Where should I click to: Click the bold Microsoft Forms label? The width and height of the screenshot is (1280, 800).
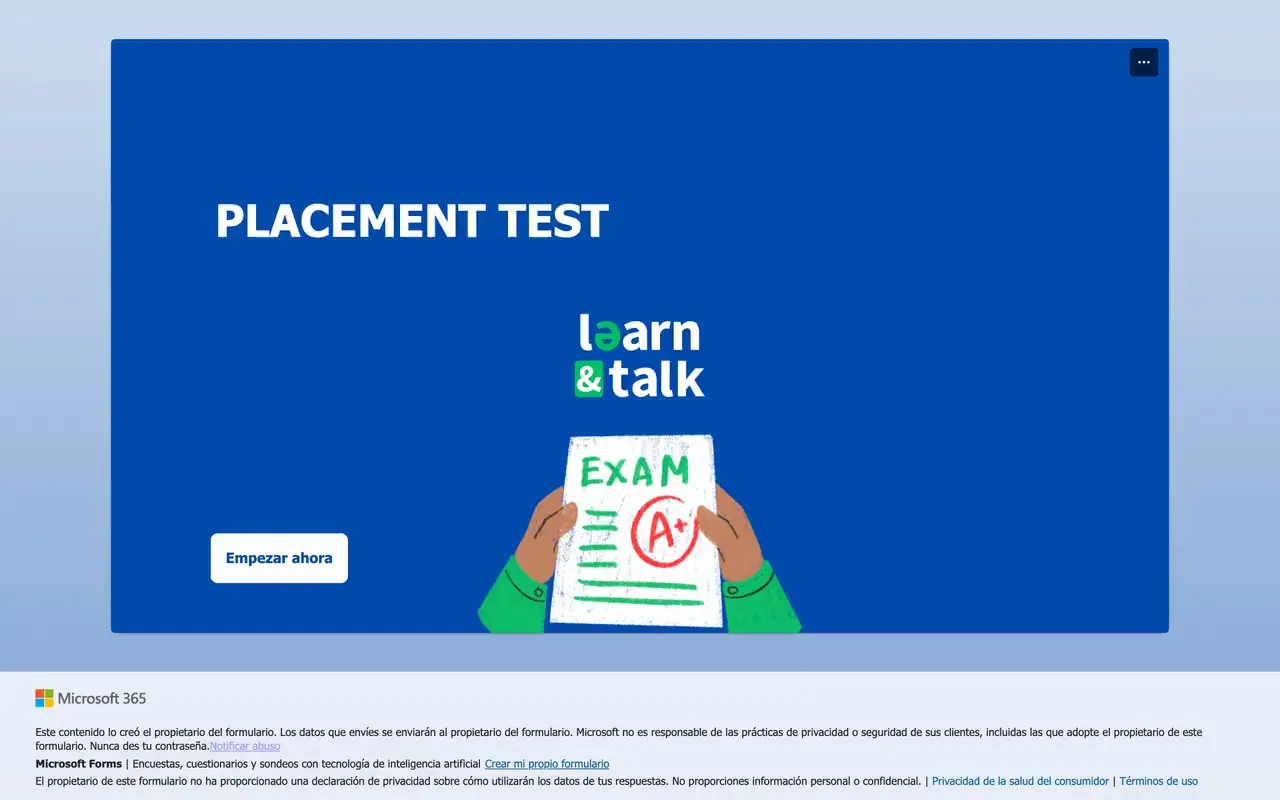[79, 764]
